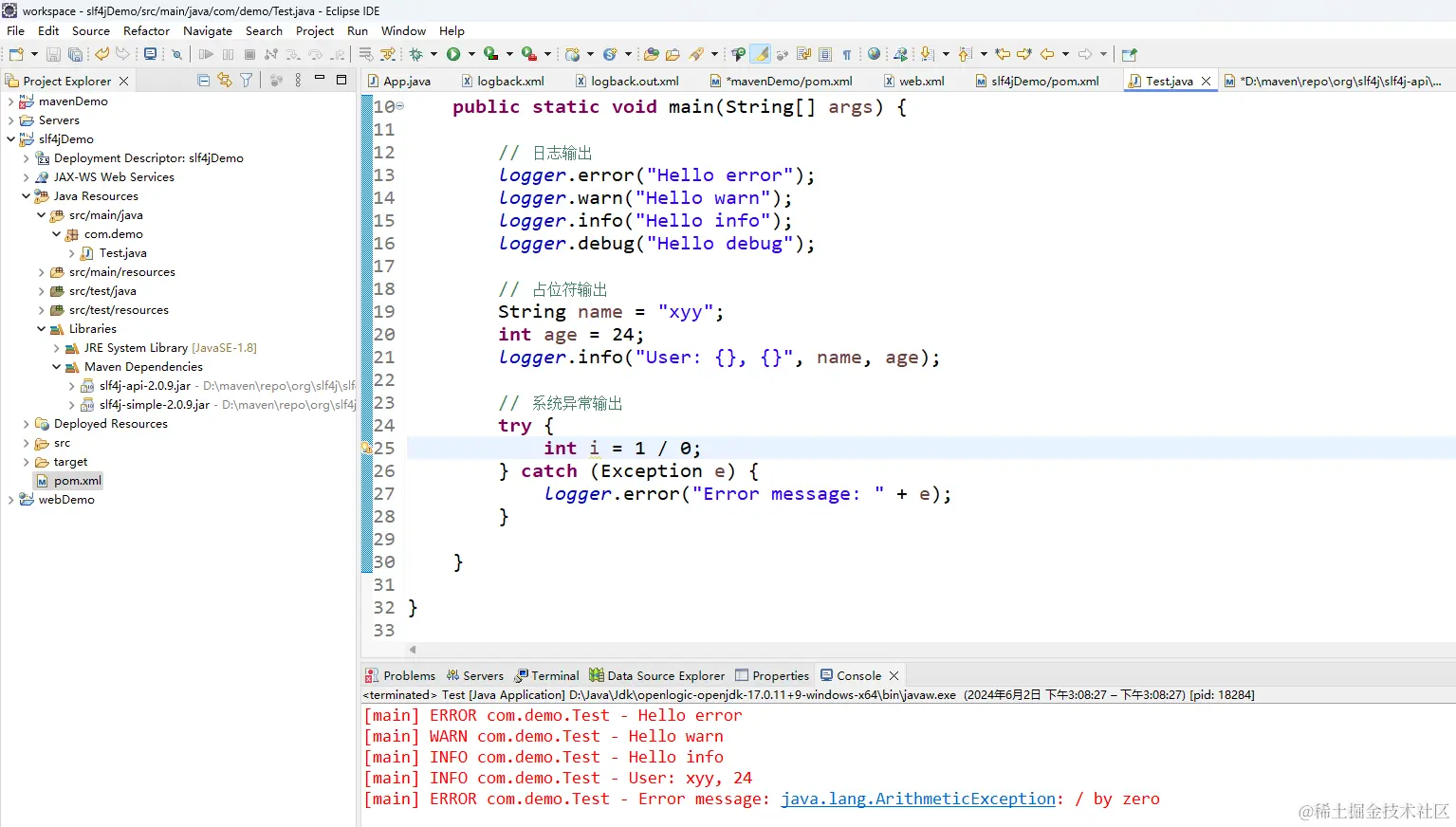This screenshot has height=827, width=1456.
Task: Select slf4j-api-2.0.9.jar in Maven Dependencies
Action: (145, 386)
